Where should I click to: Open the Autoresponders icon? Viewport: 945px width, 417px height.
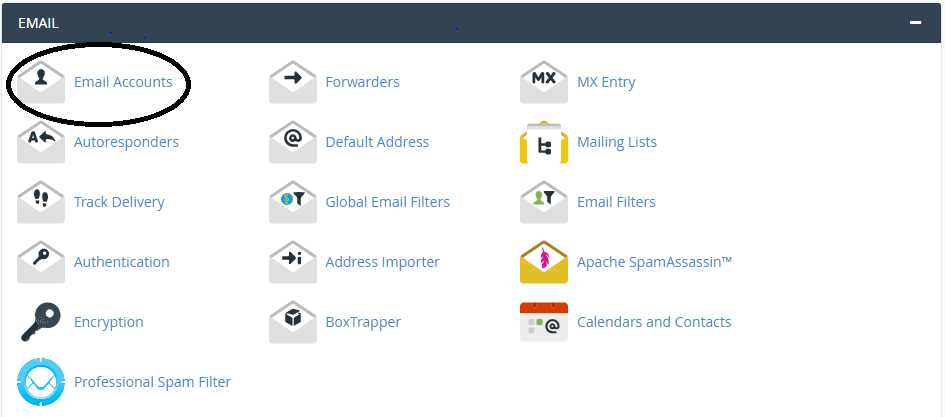click(41, 142)
